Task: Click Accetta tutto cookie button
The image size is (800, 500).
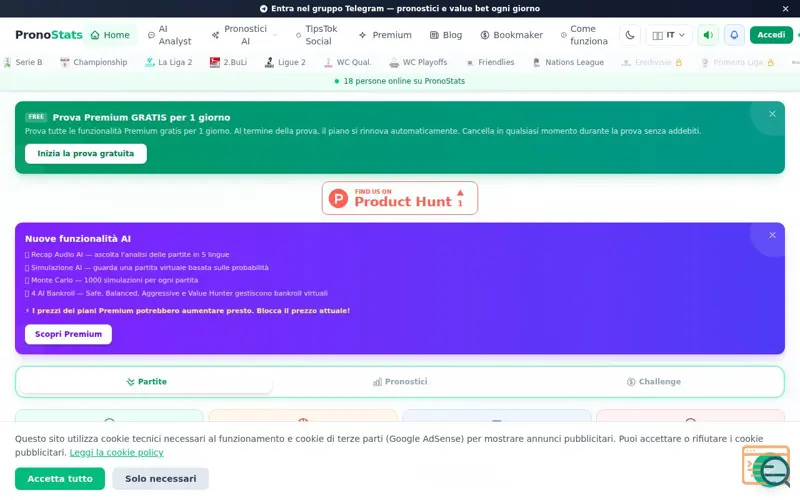Action: [60, 479]
